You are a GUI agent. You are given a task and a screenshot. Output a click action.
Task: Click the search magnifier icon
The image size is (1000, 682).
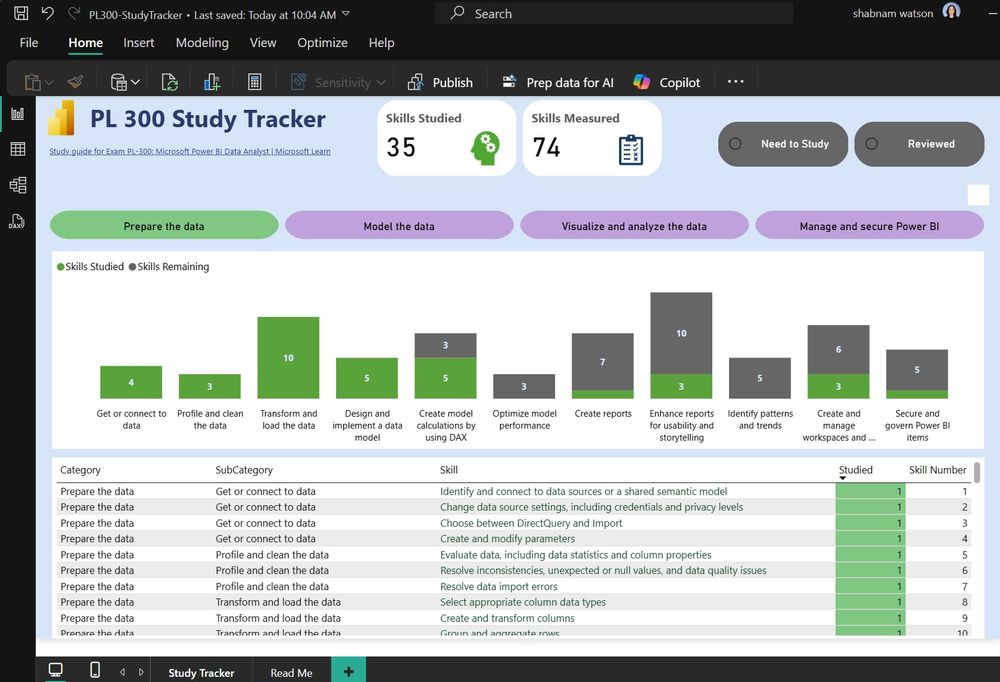point(457,13)
